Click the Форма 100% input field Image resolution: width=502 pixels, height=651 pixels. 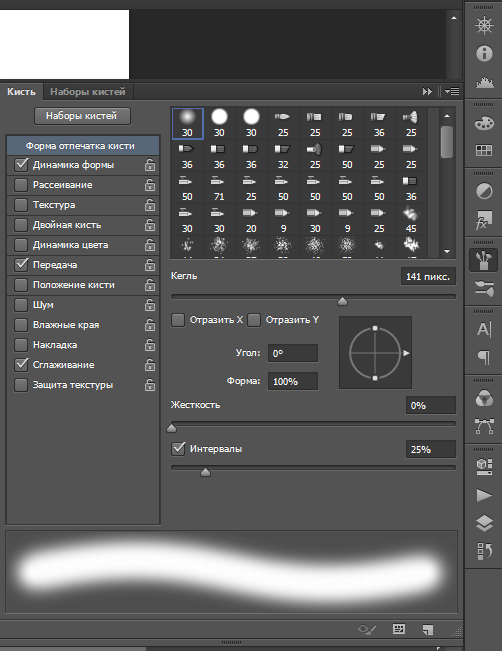coord(293,381)
